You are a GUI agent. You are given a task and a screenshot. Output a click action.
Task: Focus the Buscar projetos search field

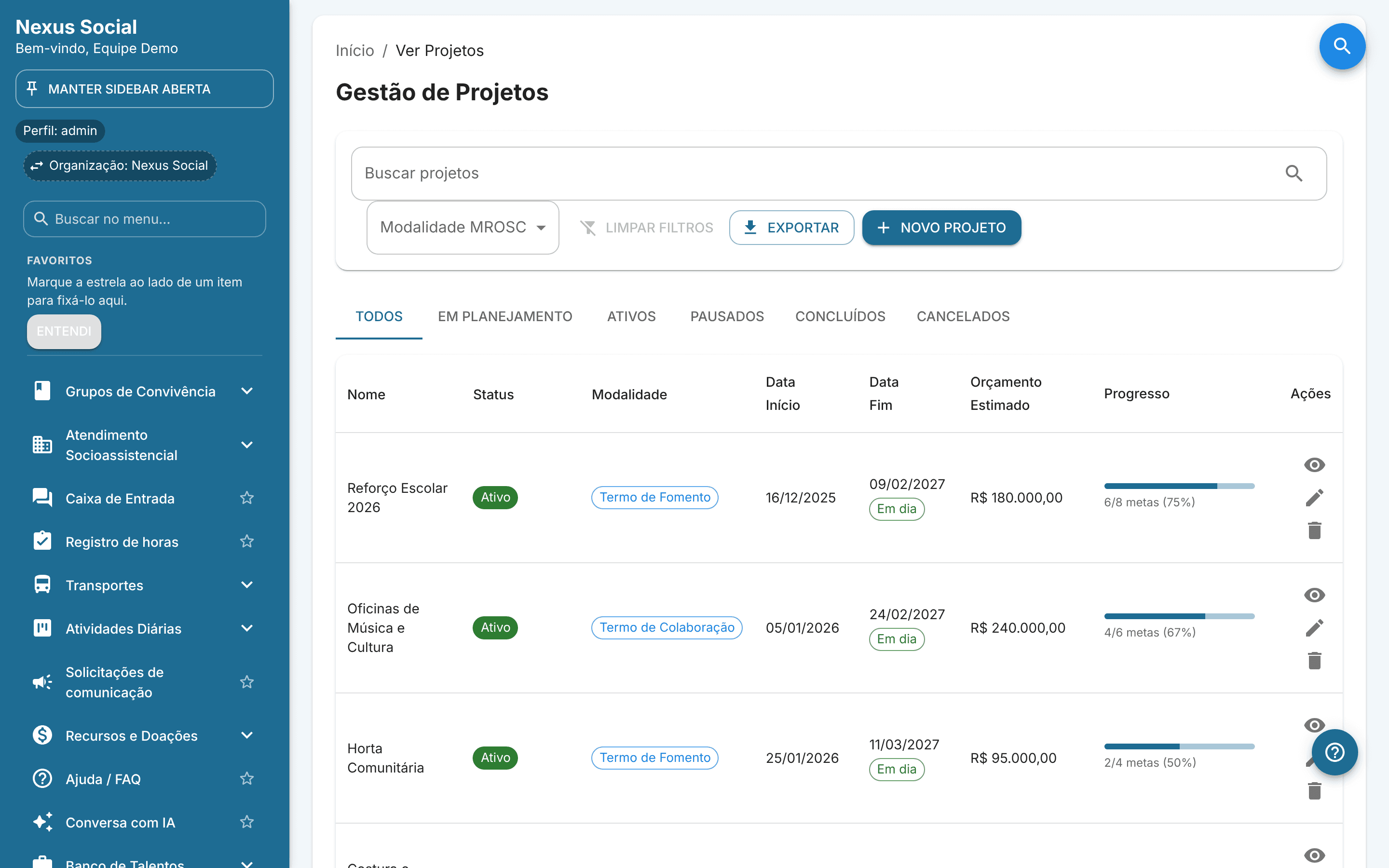coord(839,174)
